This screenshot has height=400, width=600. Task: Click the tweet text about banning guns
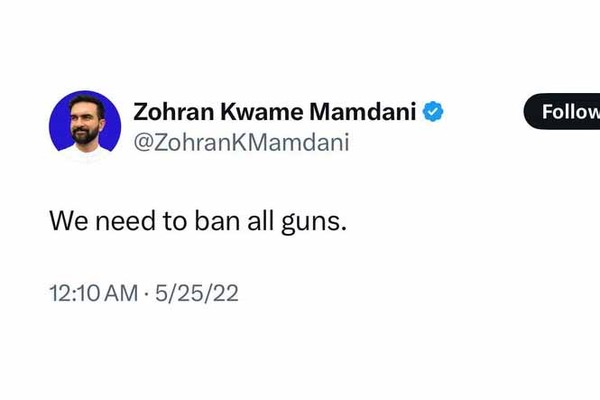pyautogui.click(x=198, y=220)
